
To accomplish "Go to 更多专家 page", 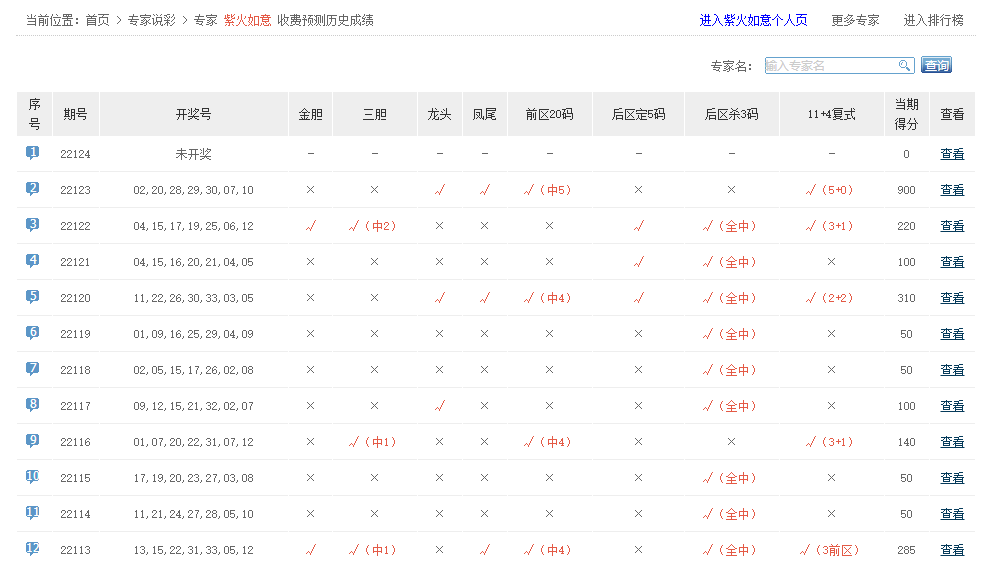I will [855, 20].
